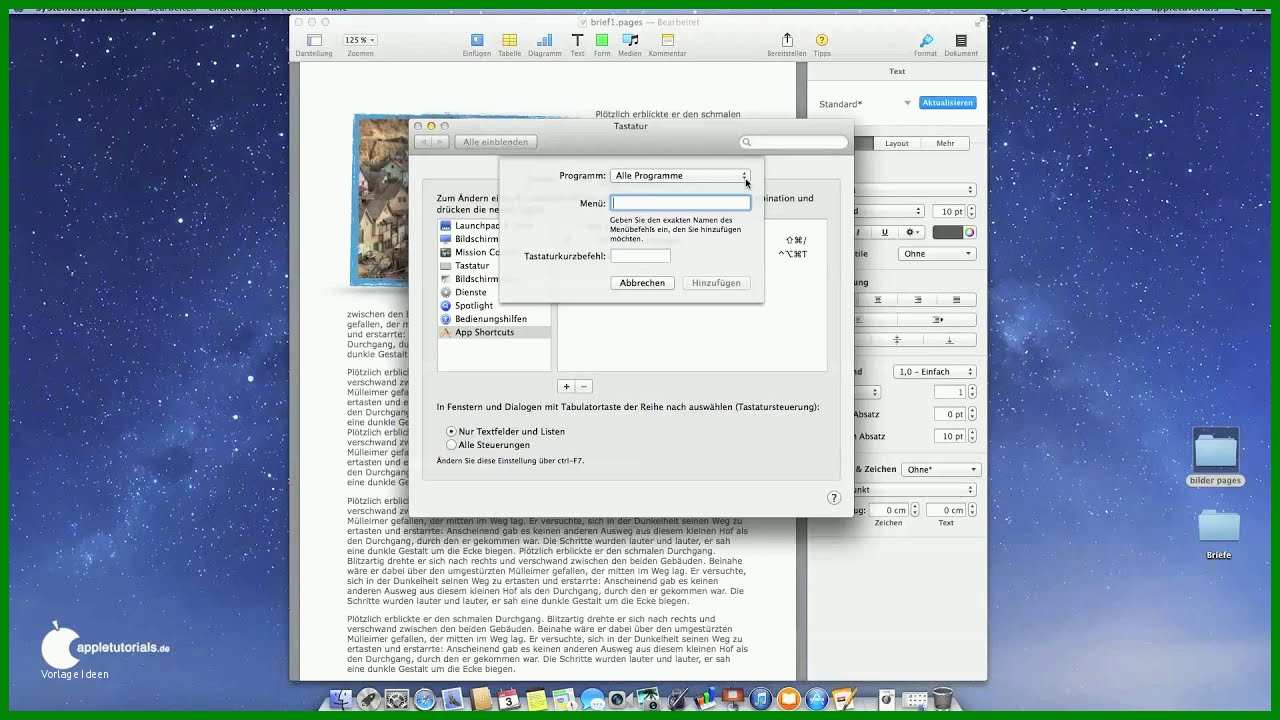Select 'Spotlight' in the shortcut list
Viewport: 1280px width, 720px height.
pyautogui.click(x=494, y=305)
